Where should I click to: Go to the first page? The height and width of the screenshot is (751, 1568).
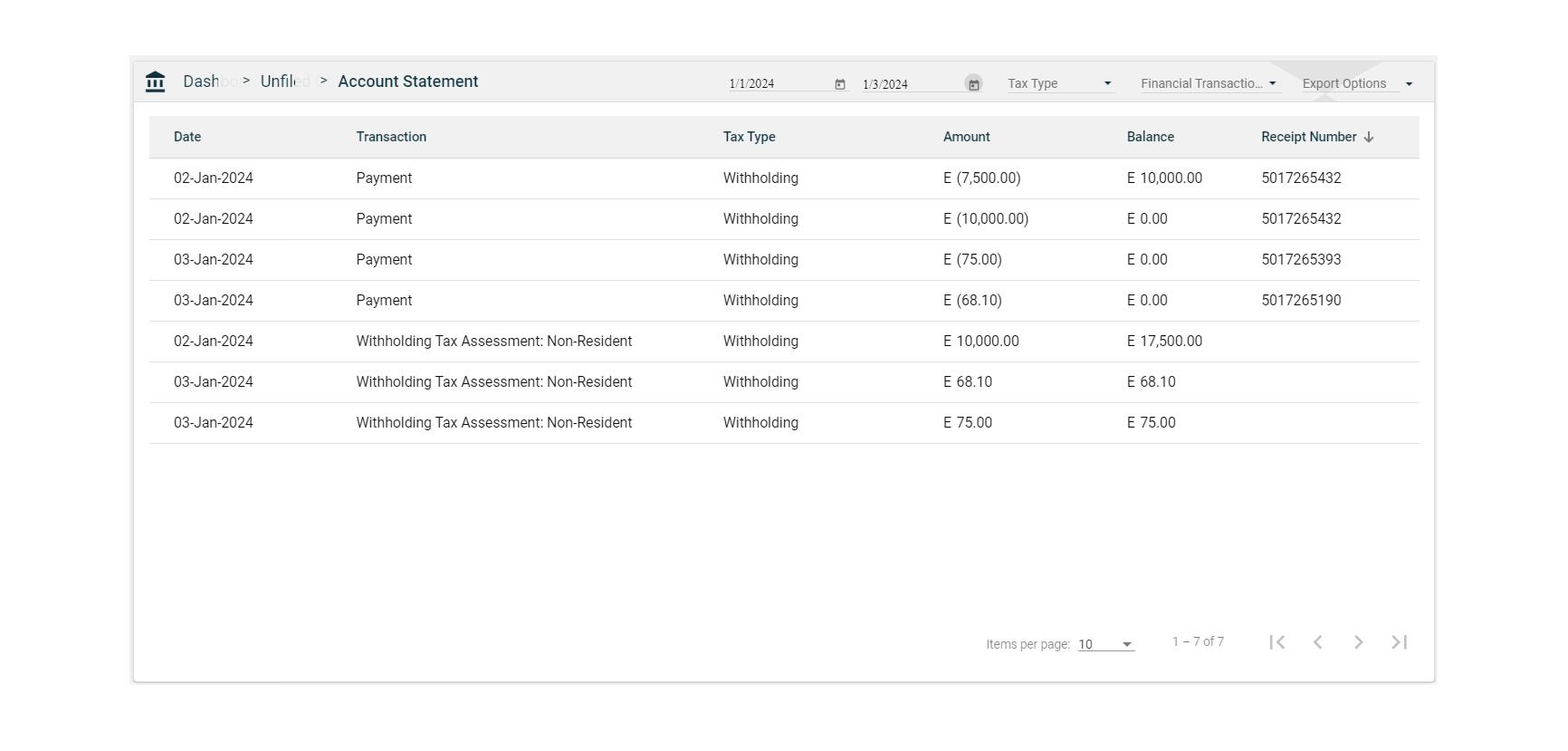point(1276,642)
